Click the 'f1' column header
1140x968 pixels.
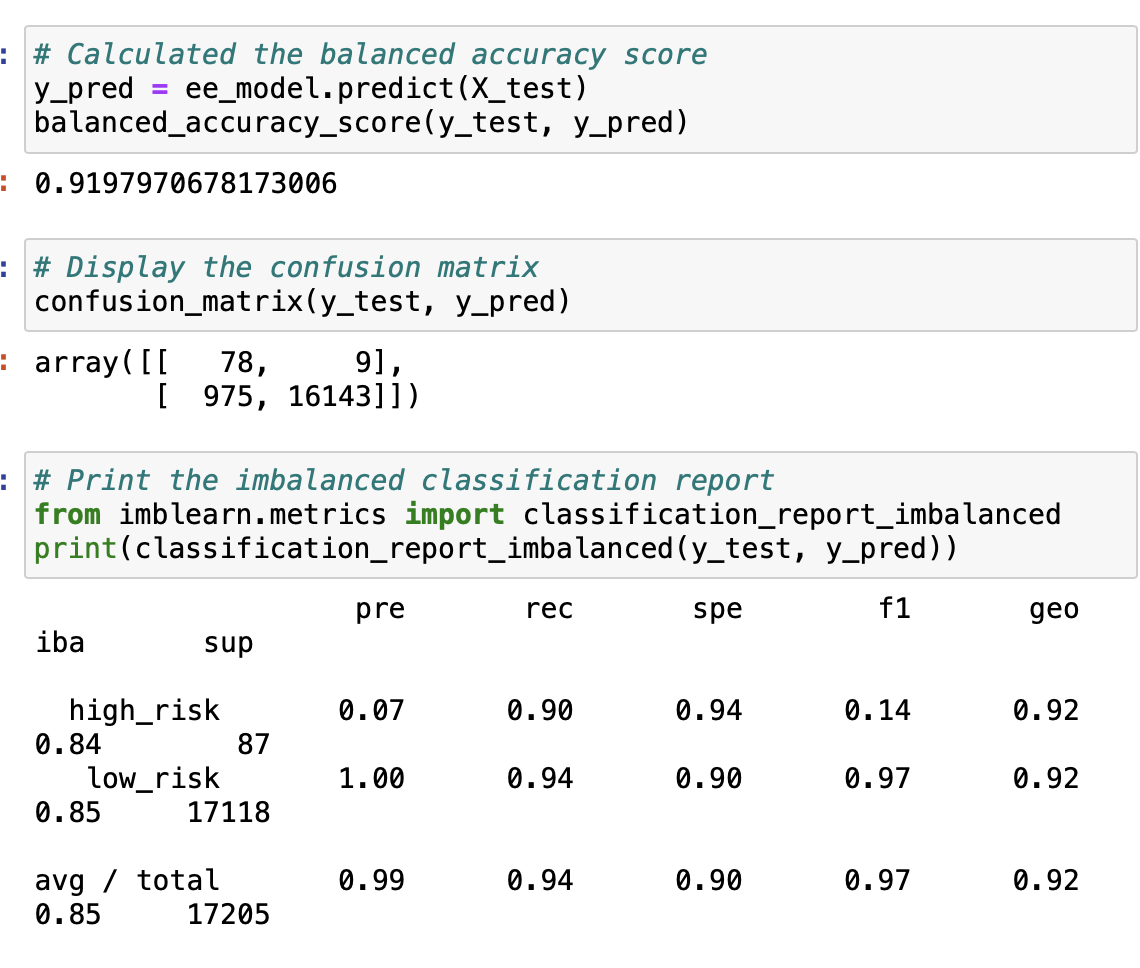[894, 608]
